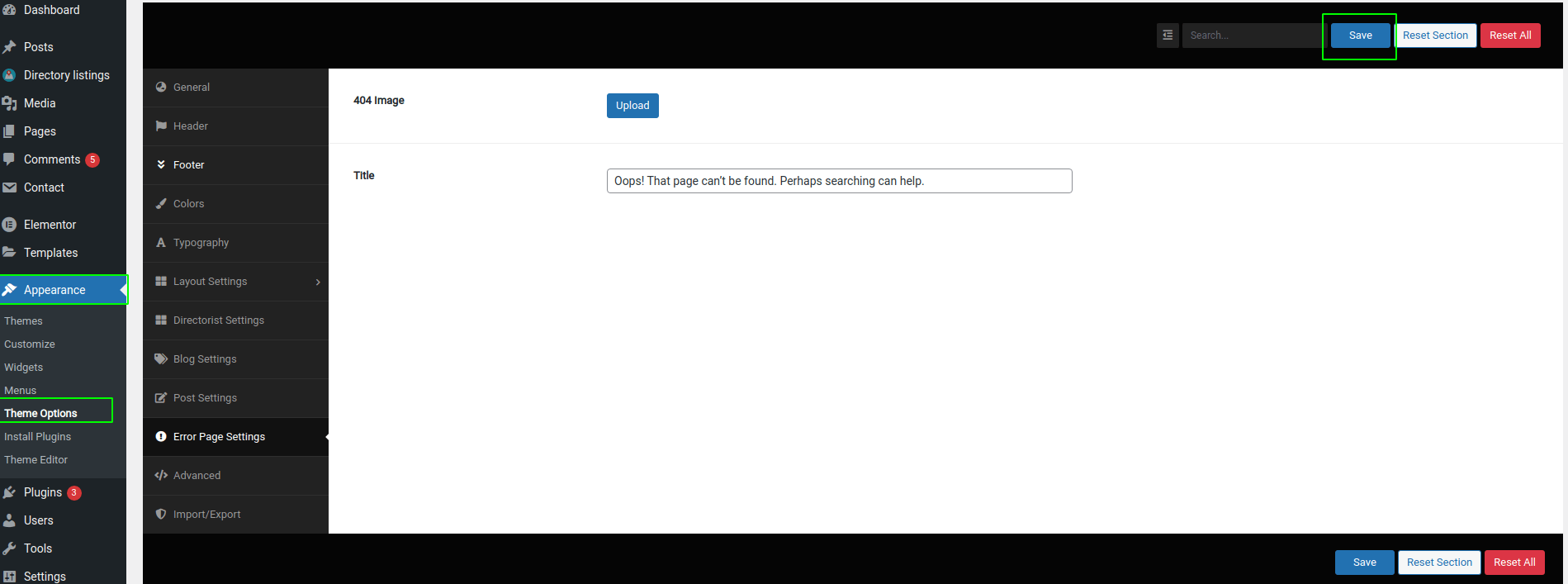Click the Import/Export shield icon

point(161,515)
